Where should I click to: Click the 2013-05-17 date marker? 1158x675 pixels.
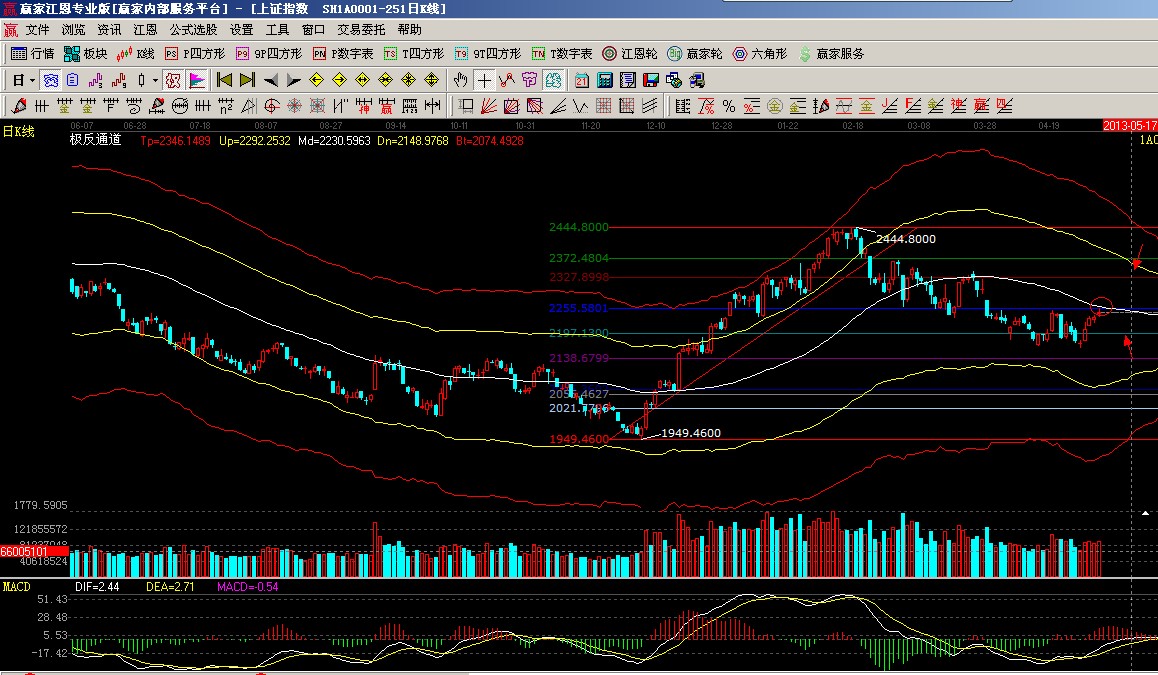click(x=1129, y=126)
